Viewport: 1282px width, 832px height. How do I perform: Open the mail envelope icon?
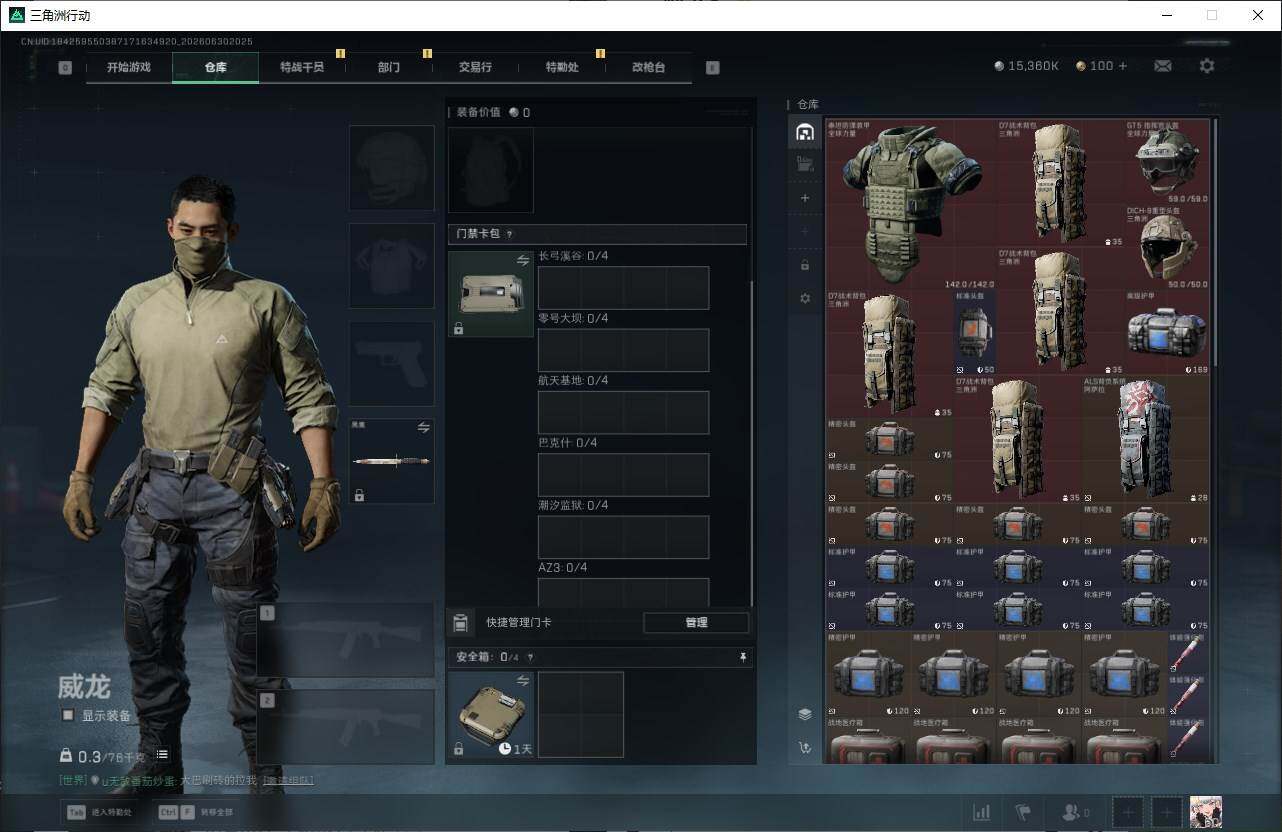coord(1162,66)
